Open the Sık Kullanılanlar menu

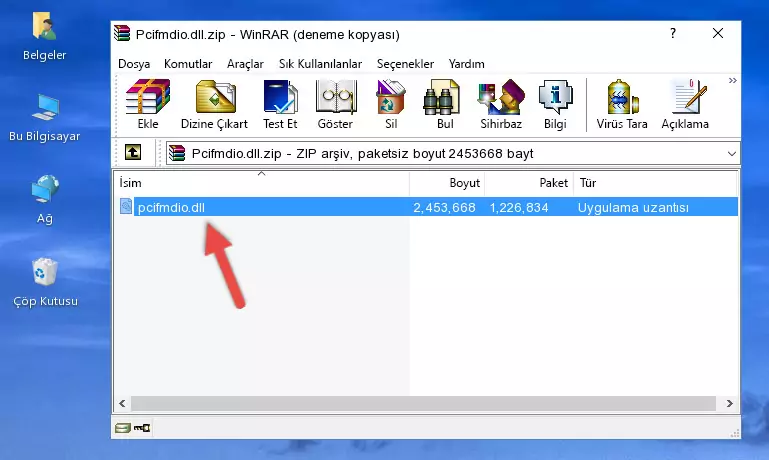tap(320, 64)
